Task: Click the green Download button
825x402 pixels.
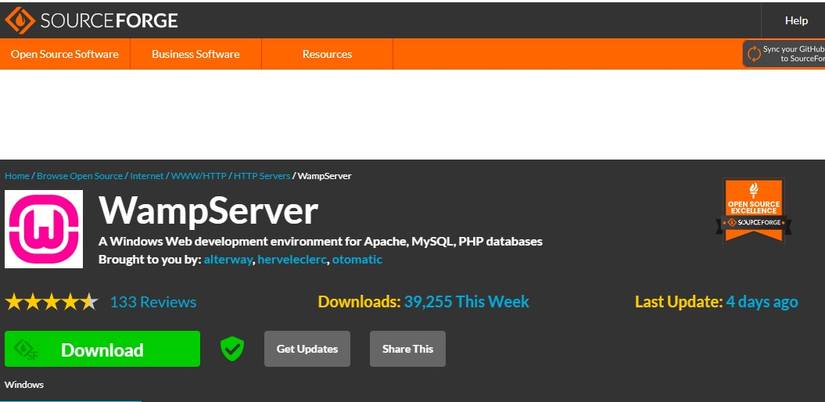Action: tap(102, 349)
